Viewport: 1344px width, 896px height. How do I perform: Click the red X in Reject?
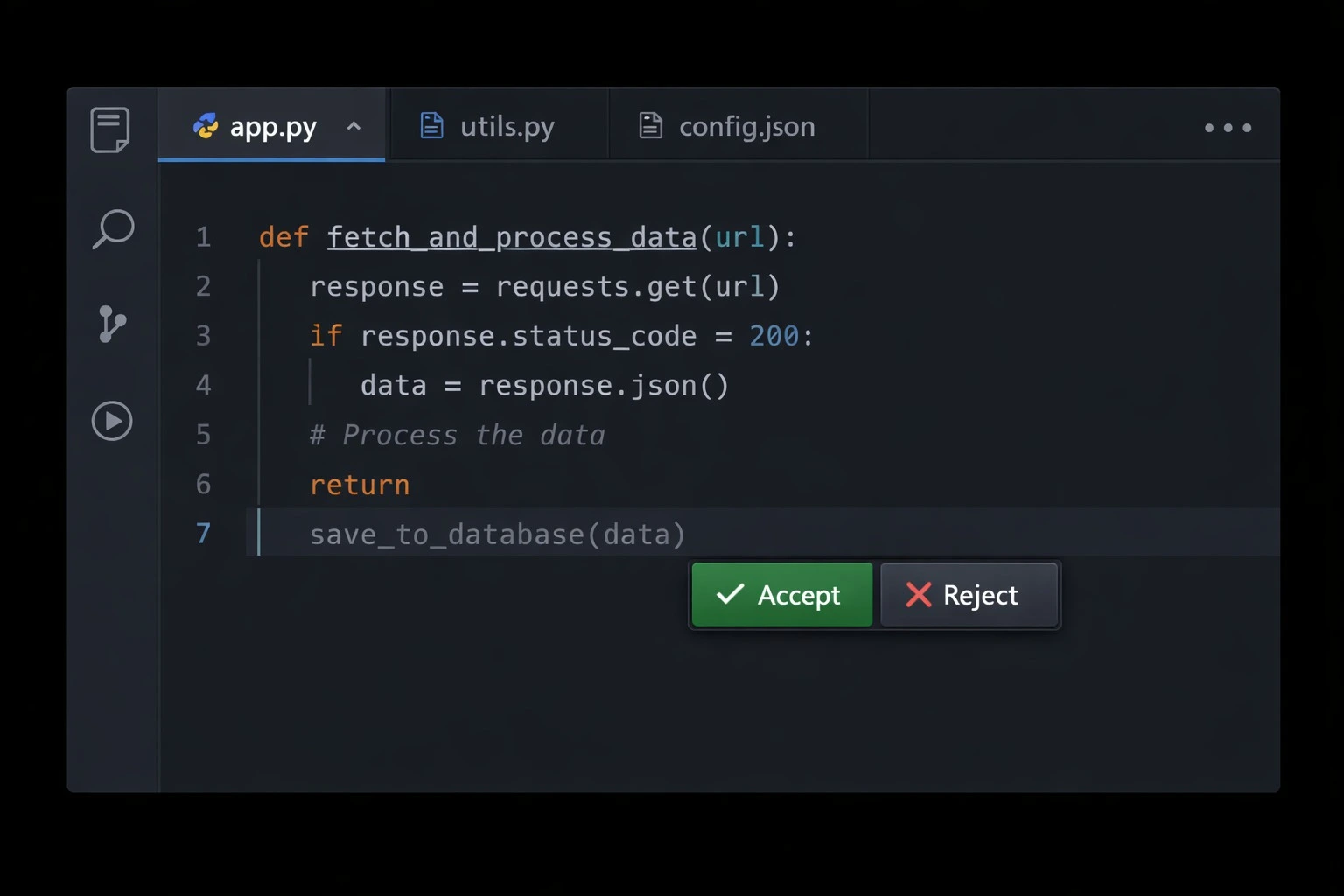(919, 595)
